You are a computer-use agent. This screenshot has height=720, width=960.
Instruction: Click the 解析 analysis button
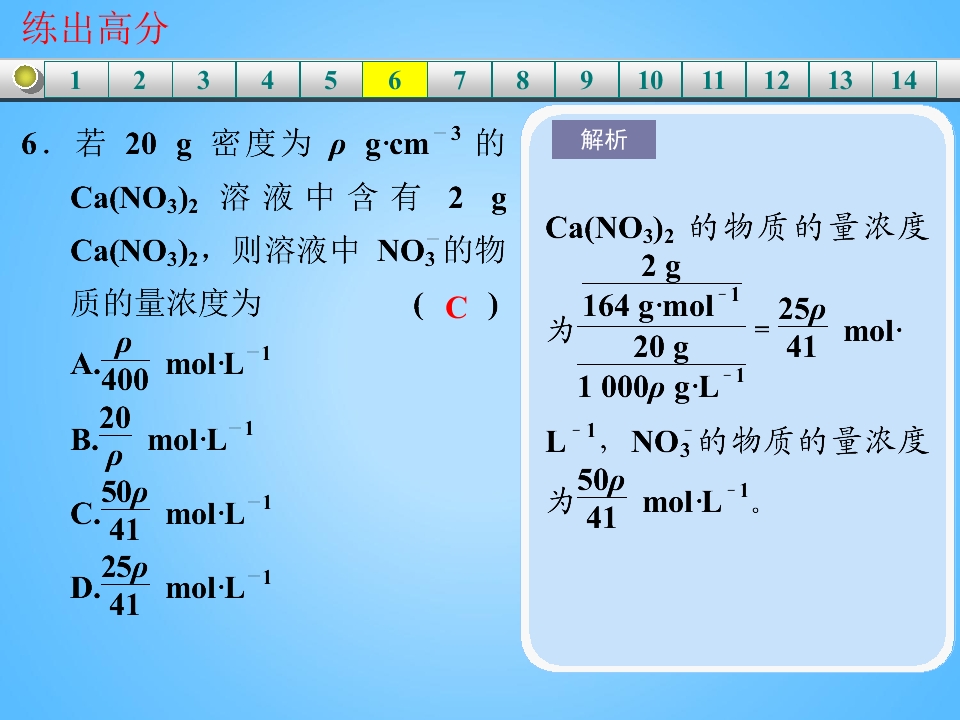[x=604, y=140]
